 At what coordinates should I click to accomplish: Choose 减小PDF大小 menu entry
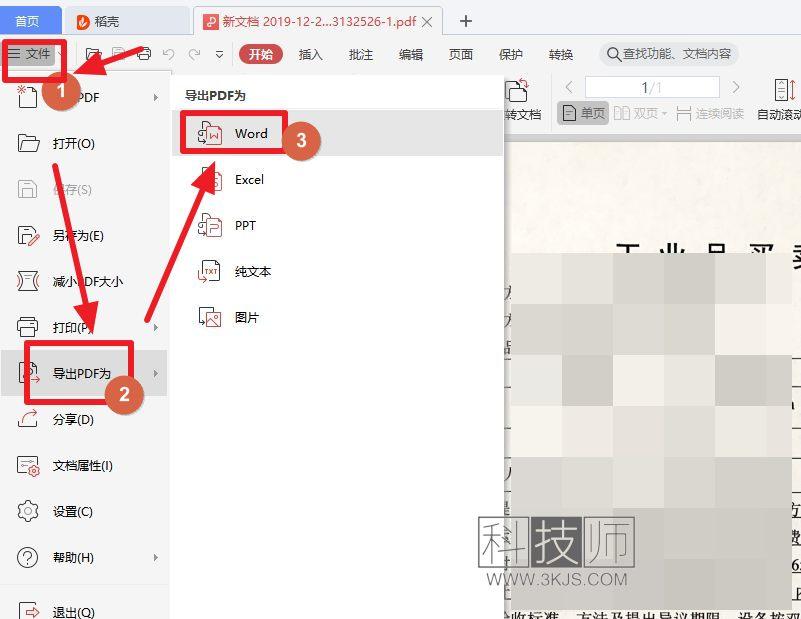[x=84, y=281]
